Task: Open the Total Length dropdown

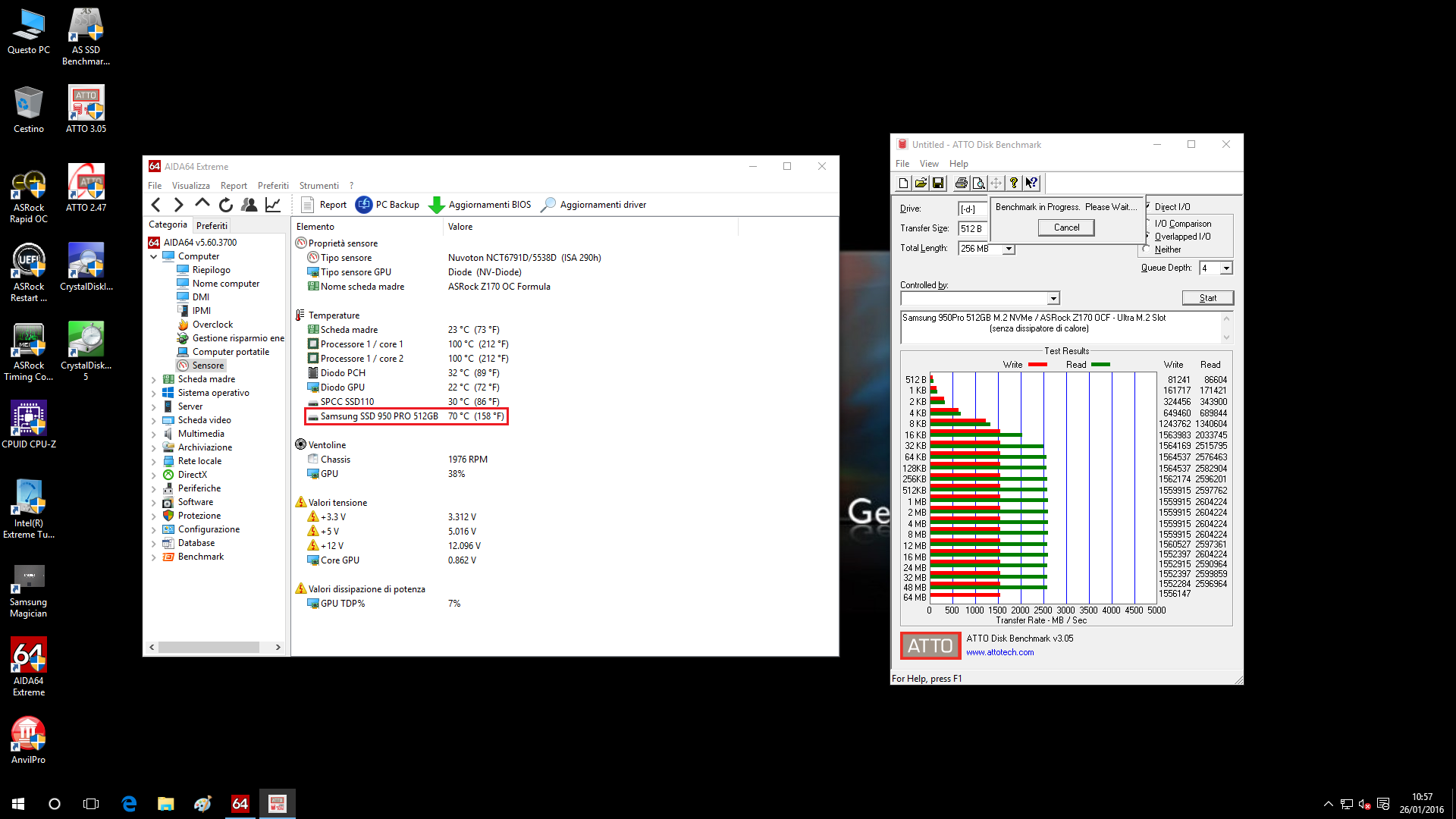Action: [x=1009, y=249]
